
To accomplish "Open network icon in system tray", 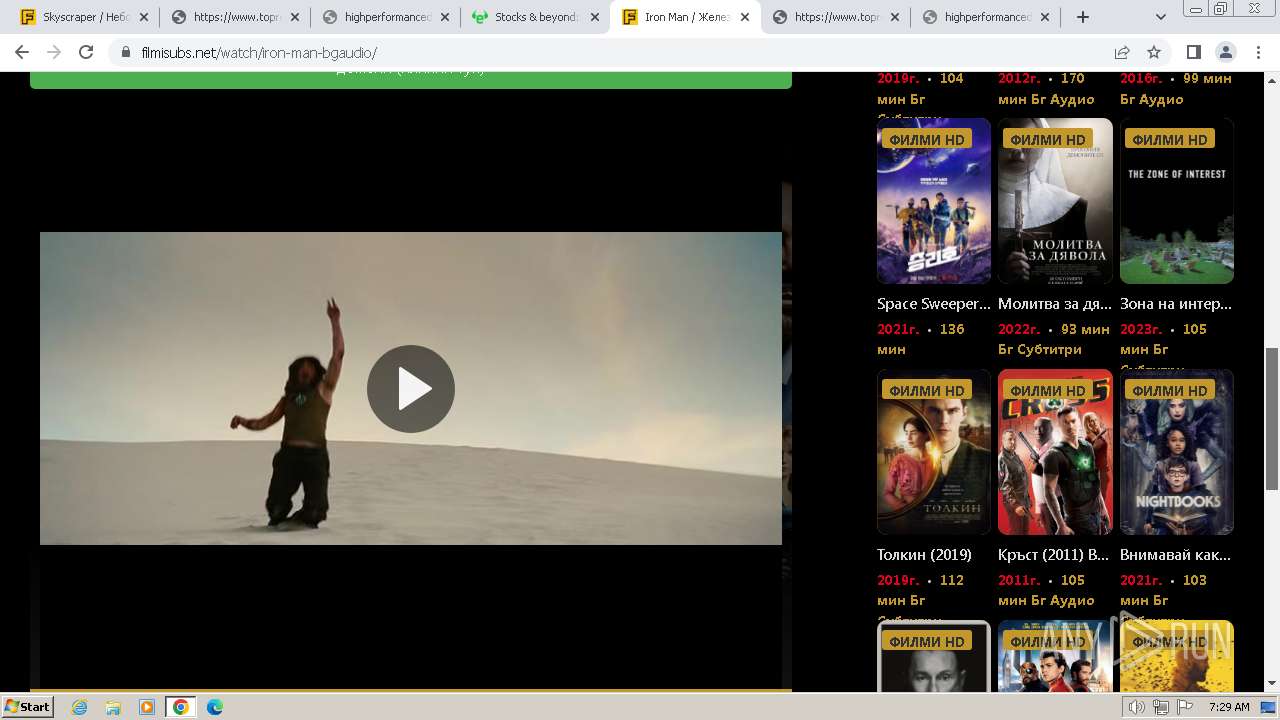I will coord(1161,707).
